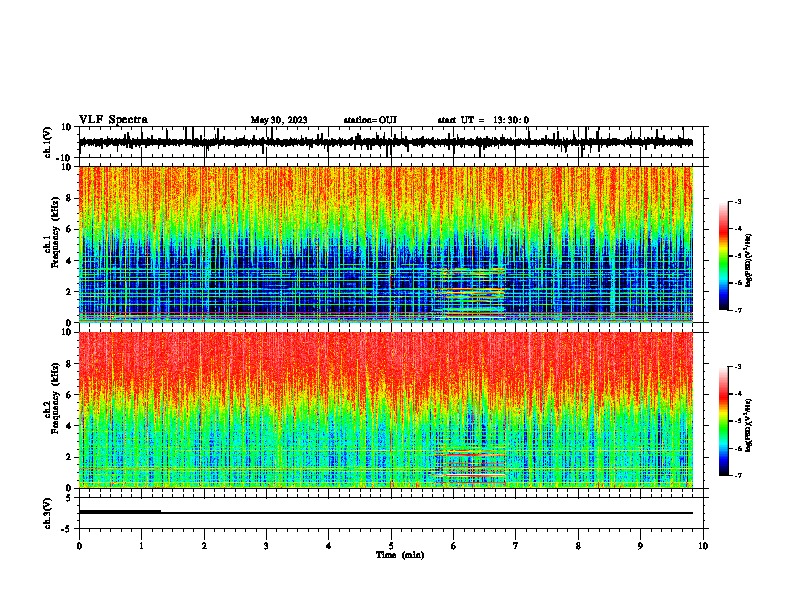The width and height of the screenshot is (792, 612).
Task: Click the ch.3(V) axis label
Action: coord(48,513)
